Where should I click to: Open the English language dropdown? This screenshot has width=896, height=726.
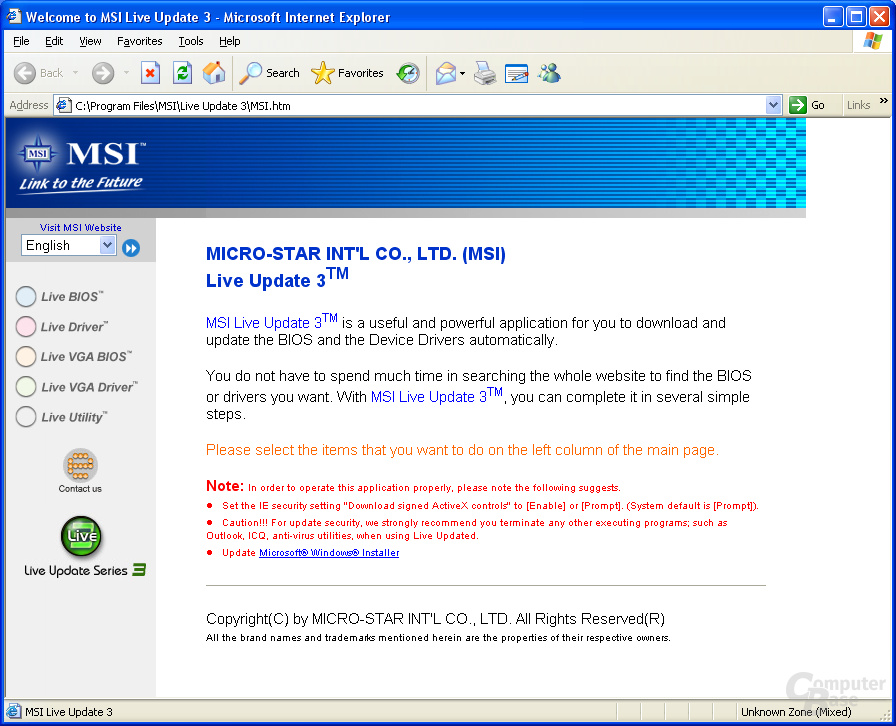point(69,245)
